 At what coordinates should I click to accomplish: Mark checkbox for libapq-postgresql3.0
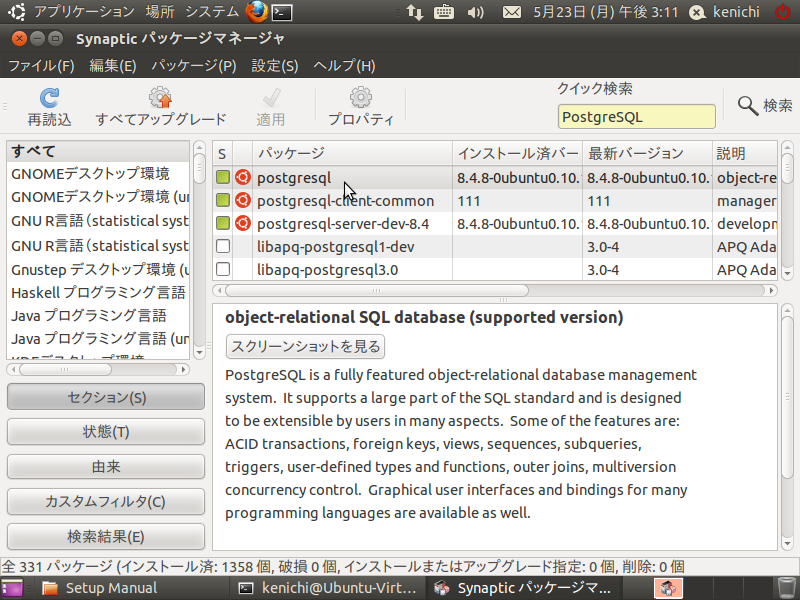pos(223,269)
